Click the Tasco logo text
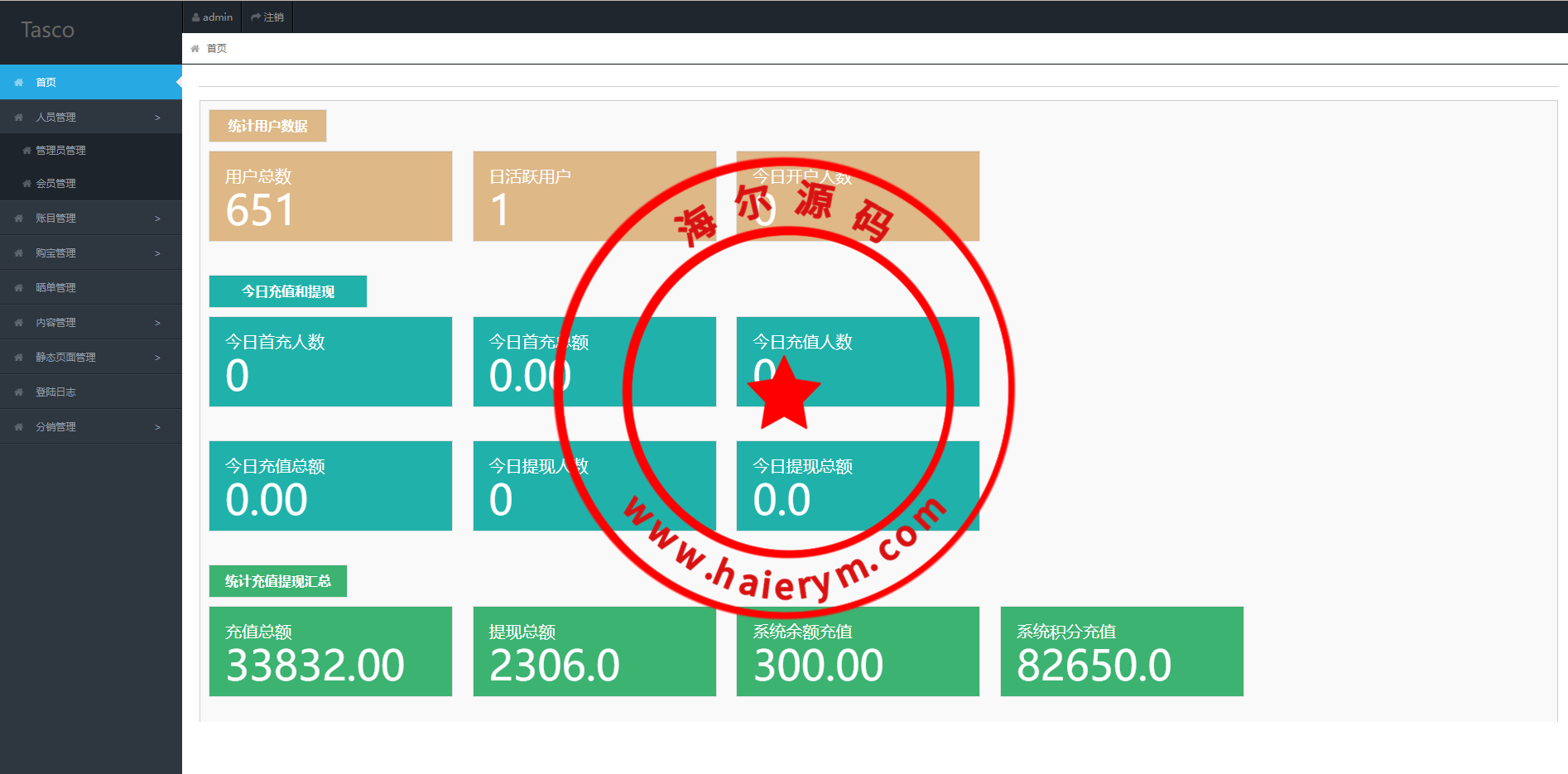Viewport: 1568px width, 774px height. 48,31
